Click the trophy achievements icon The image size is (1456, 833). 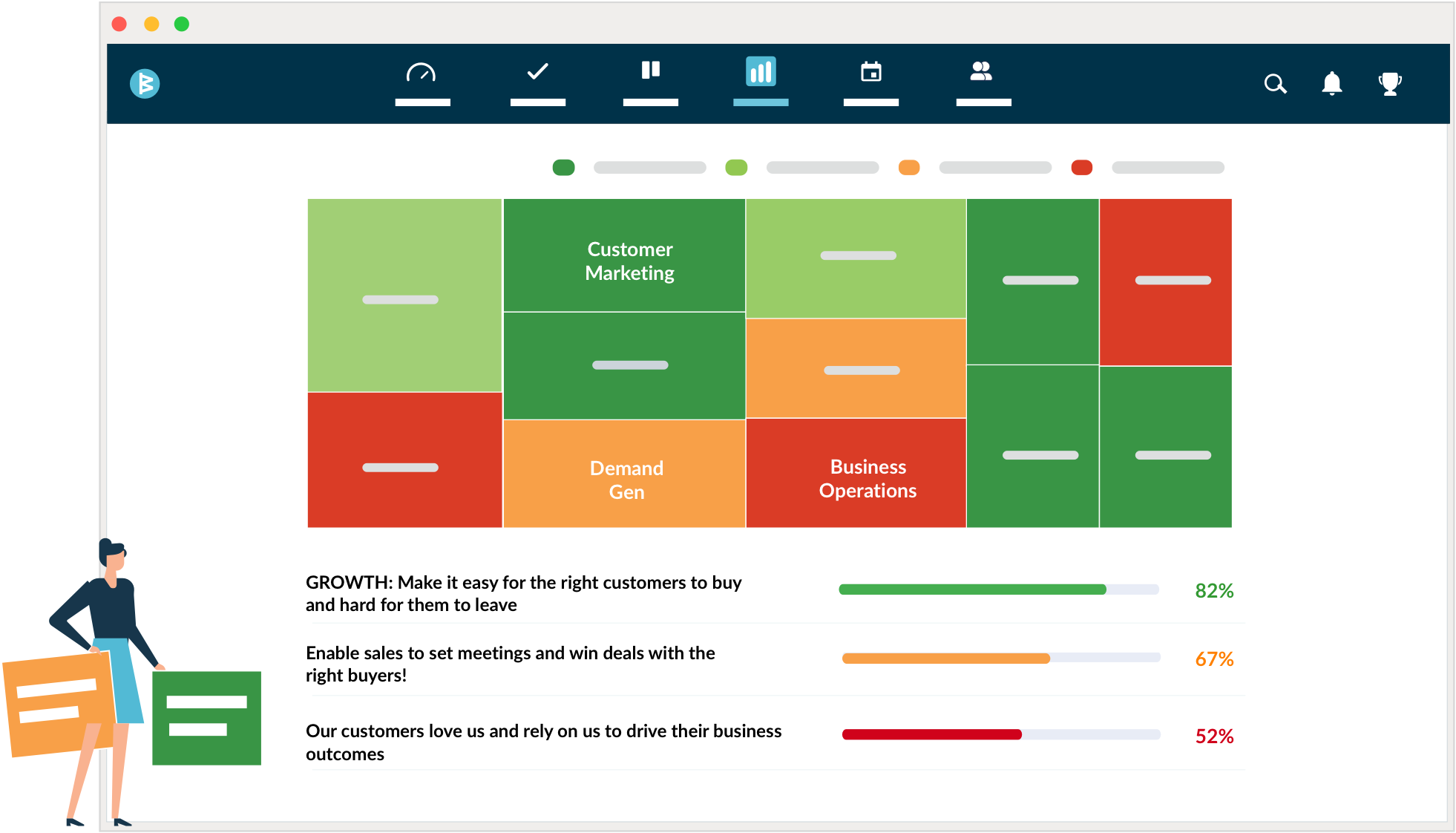(x=1389, y=83)
